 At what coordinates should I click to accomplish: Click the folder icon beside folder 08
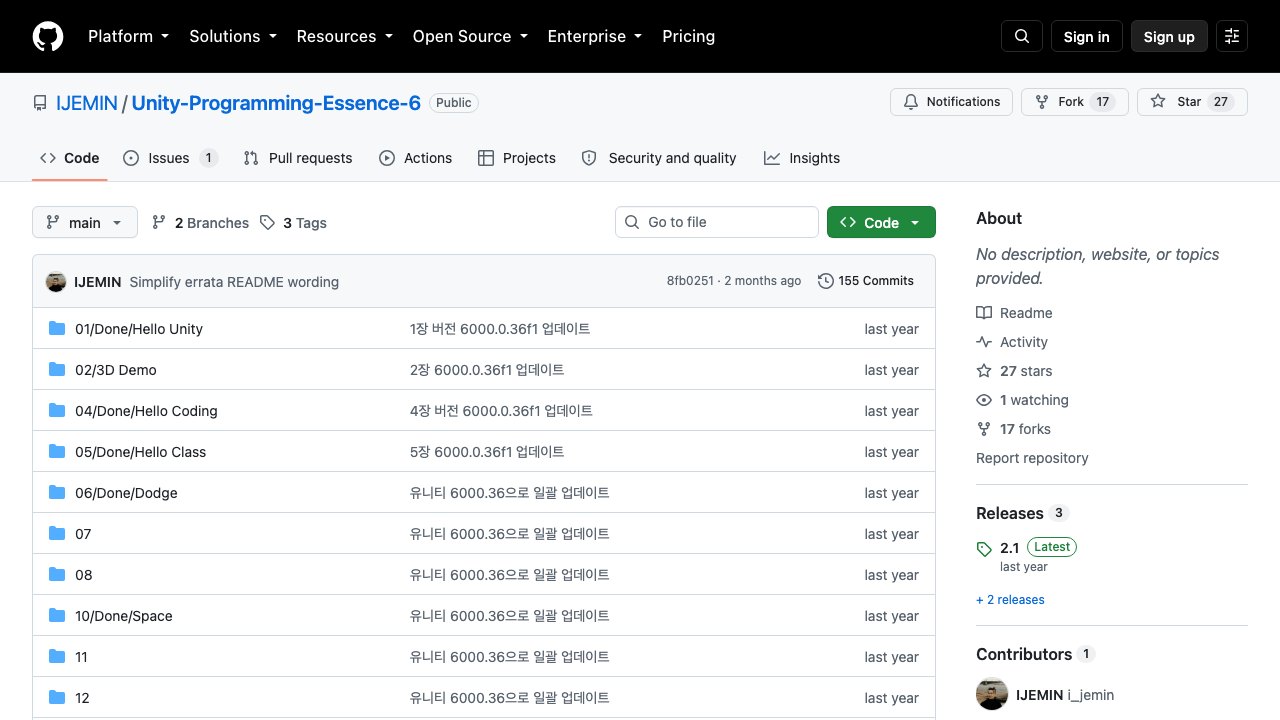coord(57,575)
